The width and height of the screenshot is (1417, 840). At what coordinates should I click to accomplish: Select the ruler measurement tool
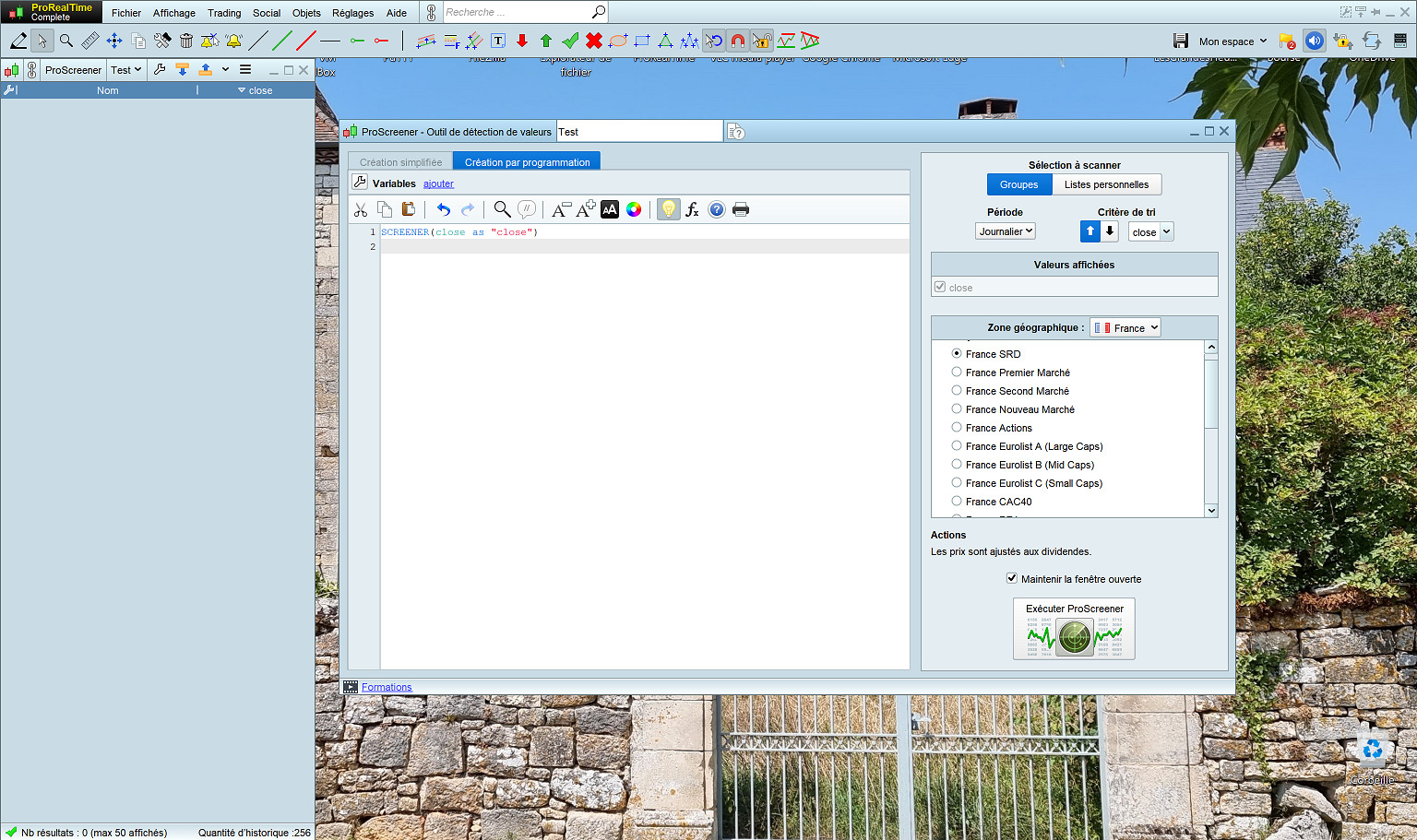[x=90, y=41]
